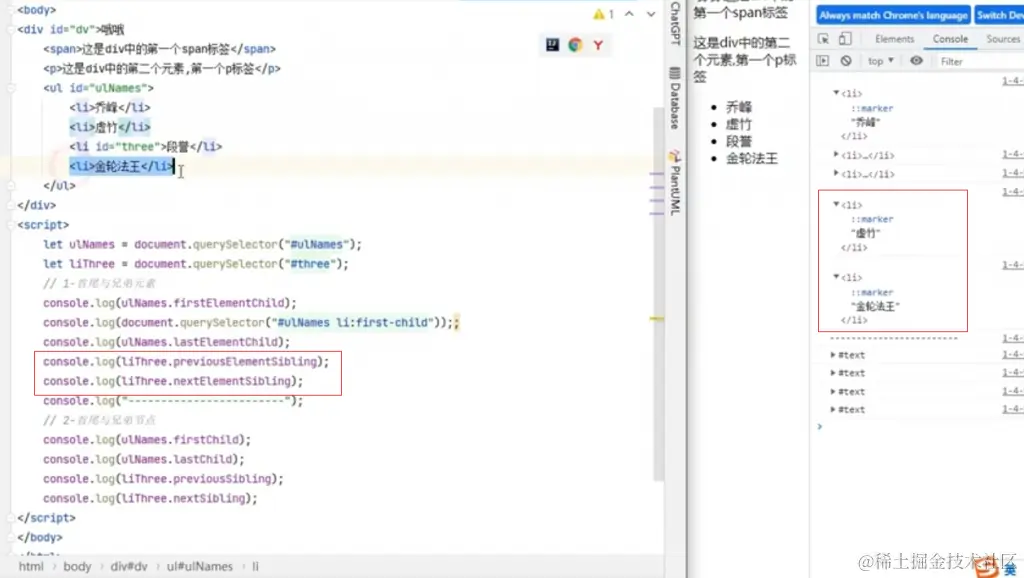Click console.log(ulNames.lastElementChild) line
This screenshot has width=1024, height=578.
coord(167,342)
